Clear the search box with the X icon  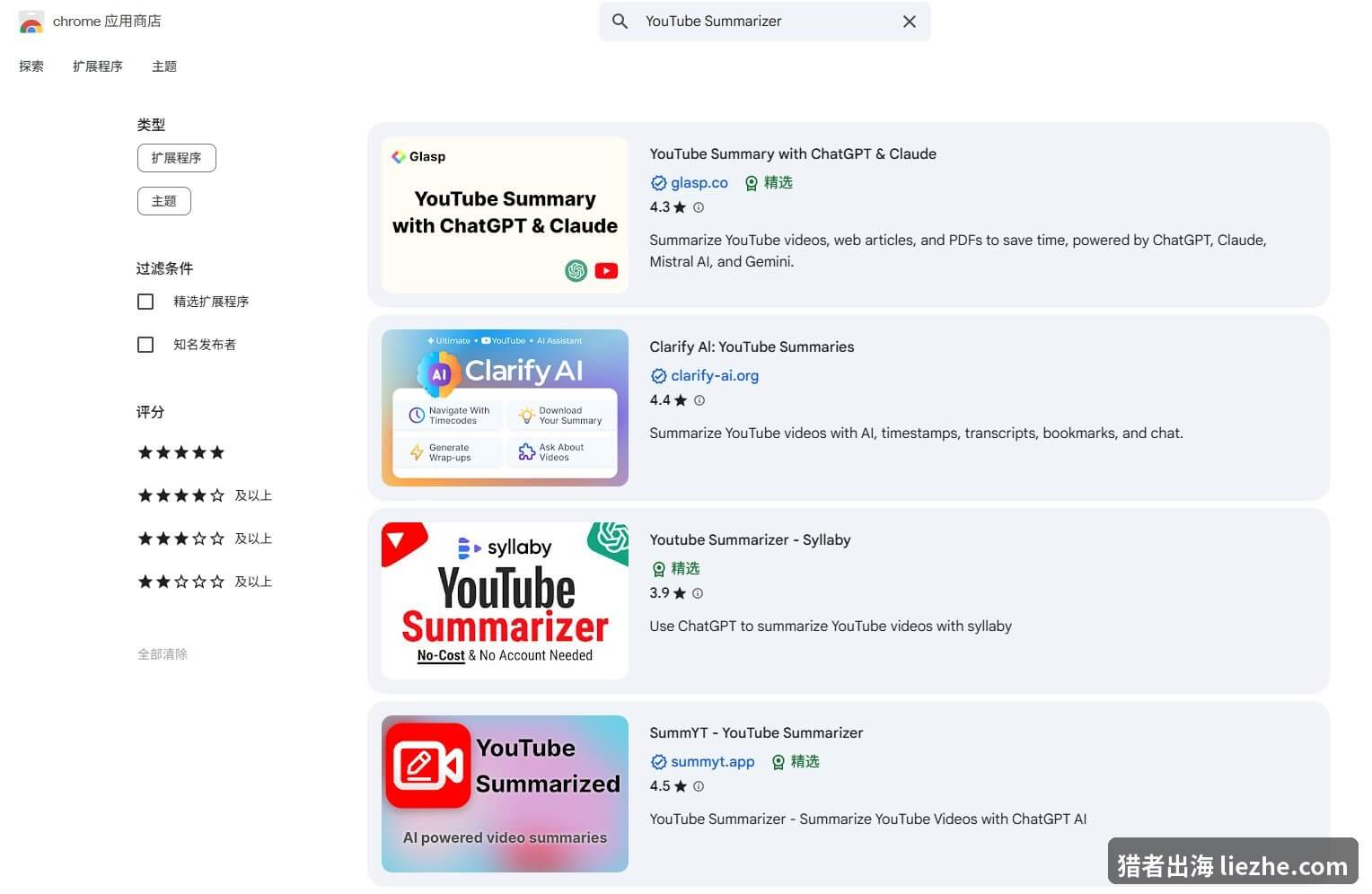(909, 21)
